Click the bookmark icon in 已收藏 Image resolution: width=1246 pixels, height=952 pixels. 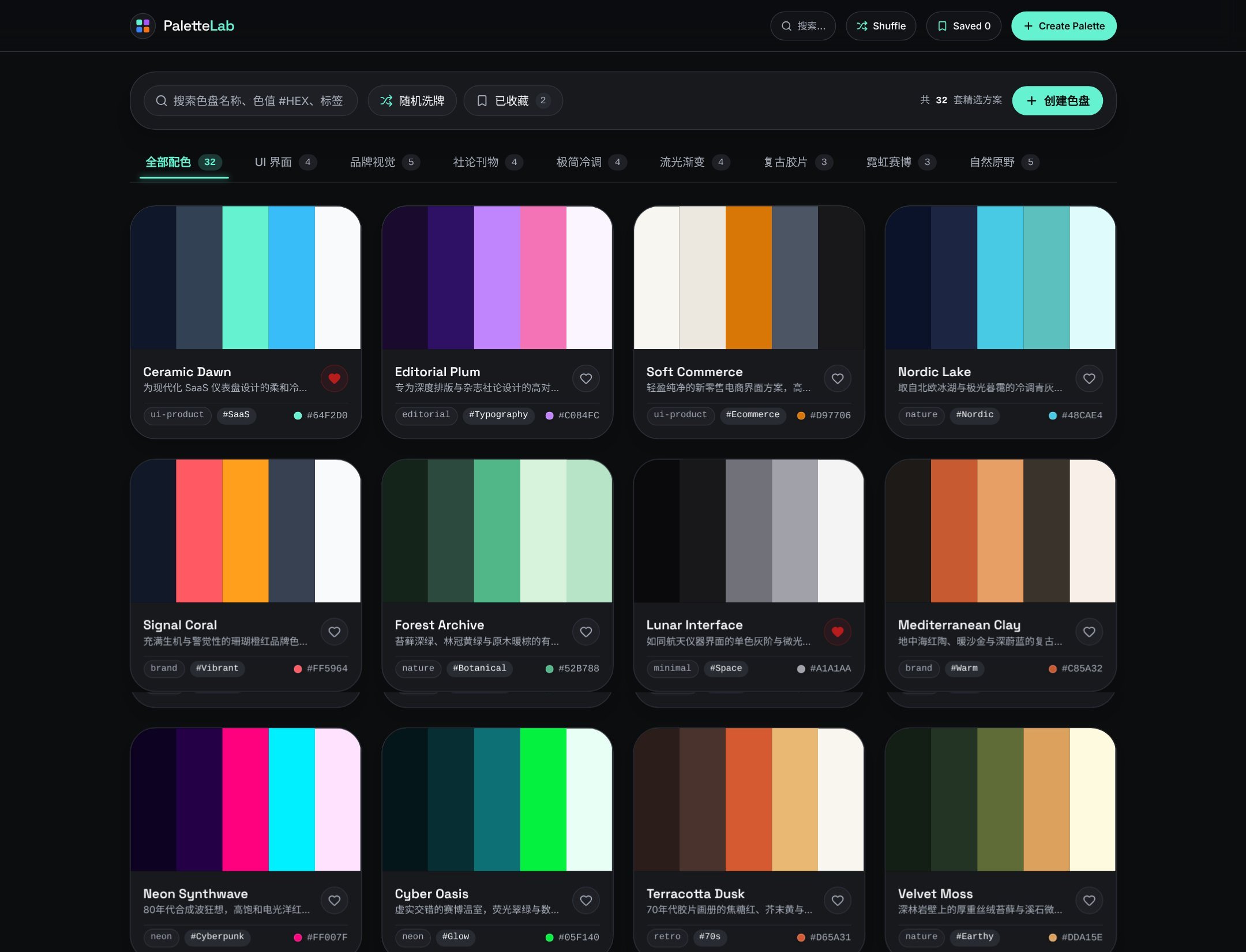tap(482, 100)
